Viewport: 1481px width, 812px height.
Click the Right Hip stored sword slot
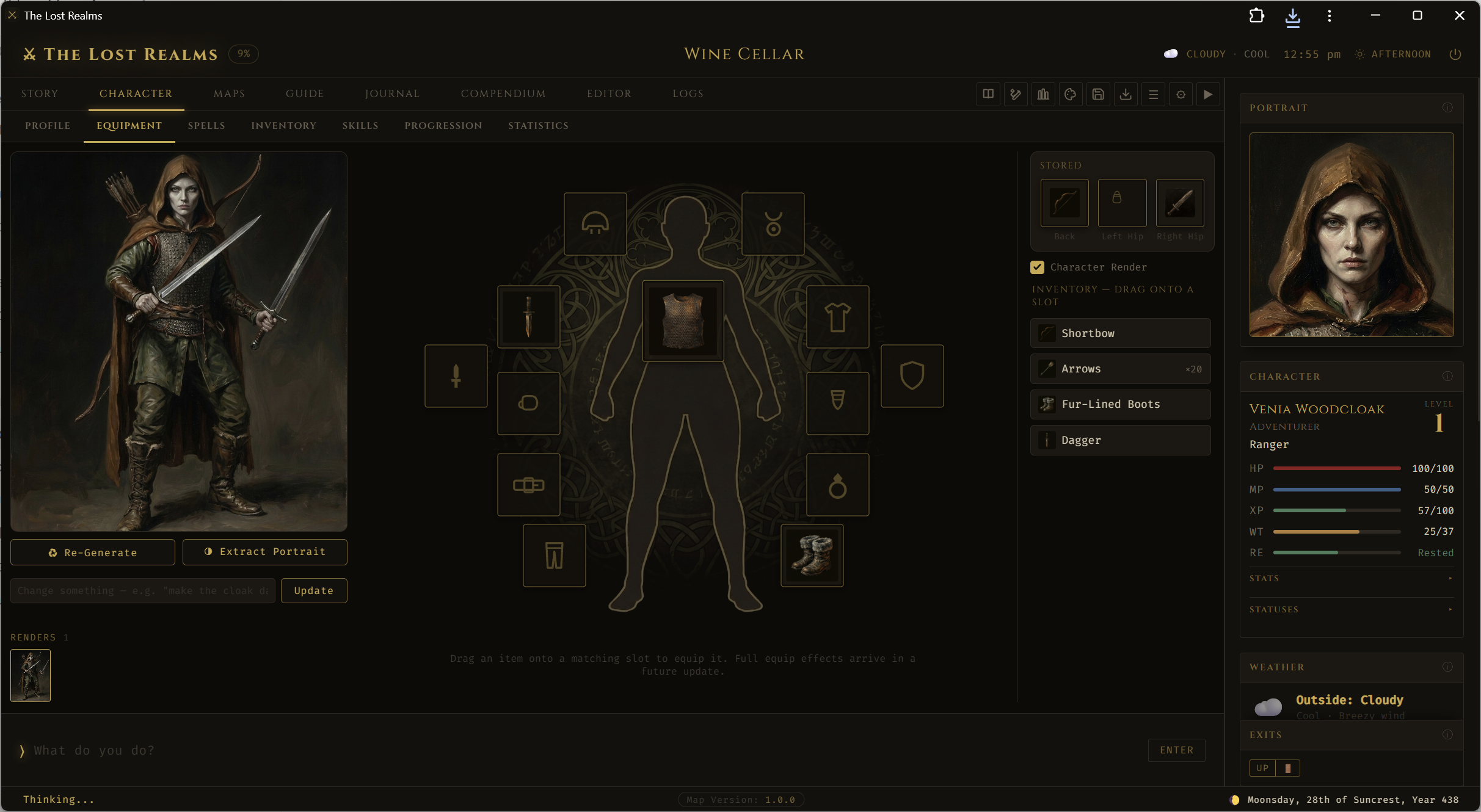[x=1180, y=203]
